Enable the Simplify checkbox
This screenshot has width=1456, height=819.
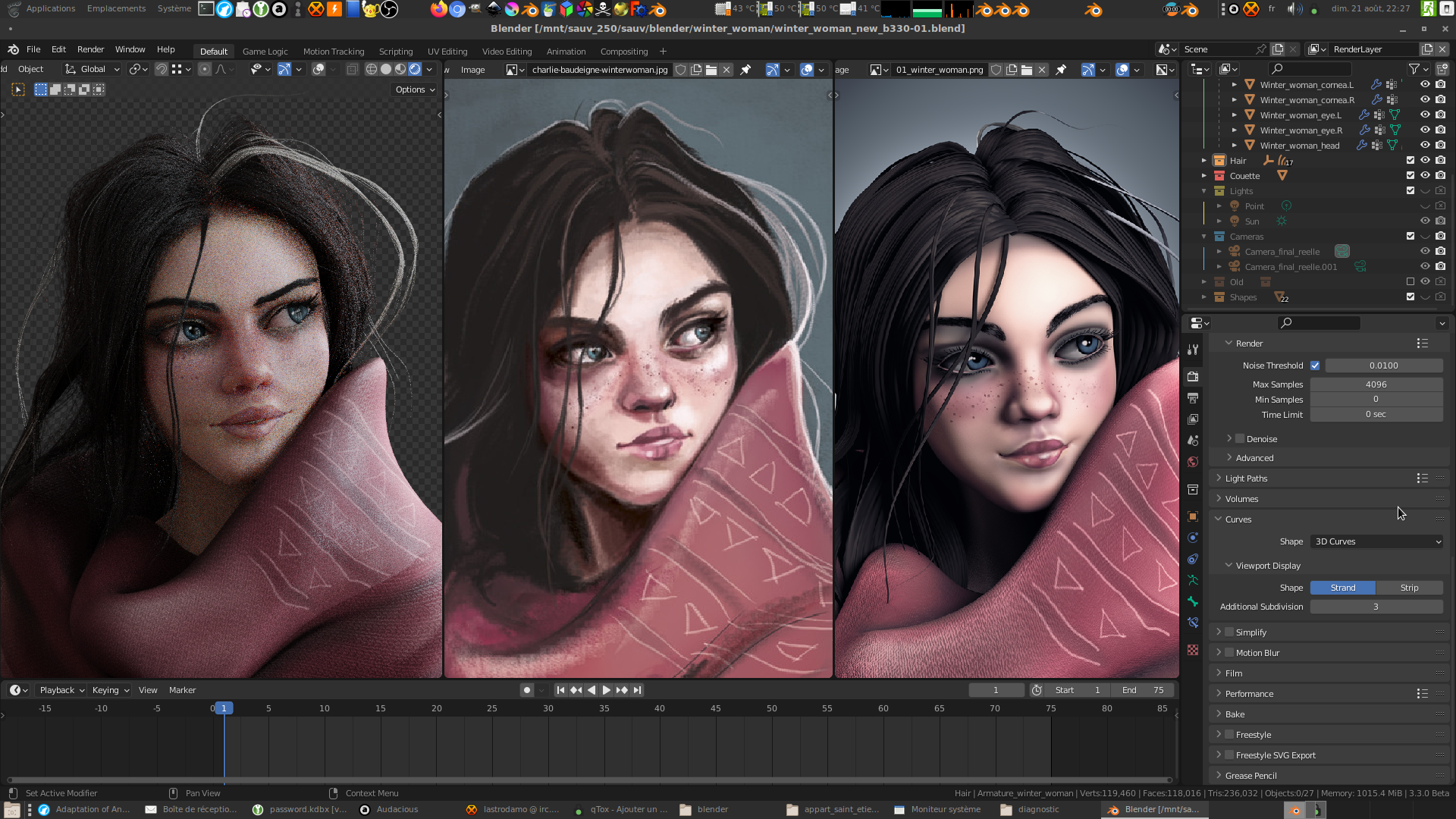1229,632
